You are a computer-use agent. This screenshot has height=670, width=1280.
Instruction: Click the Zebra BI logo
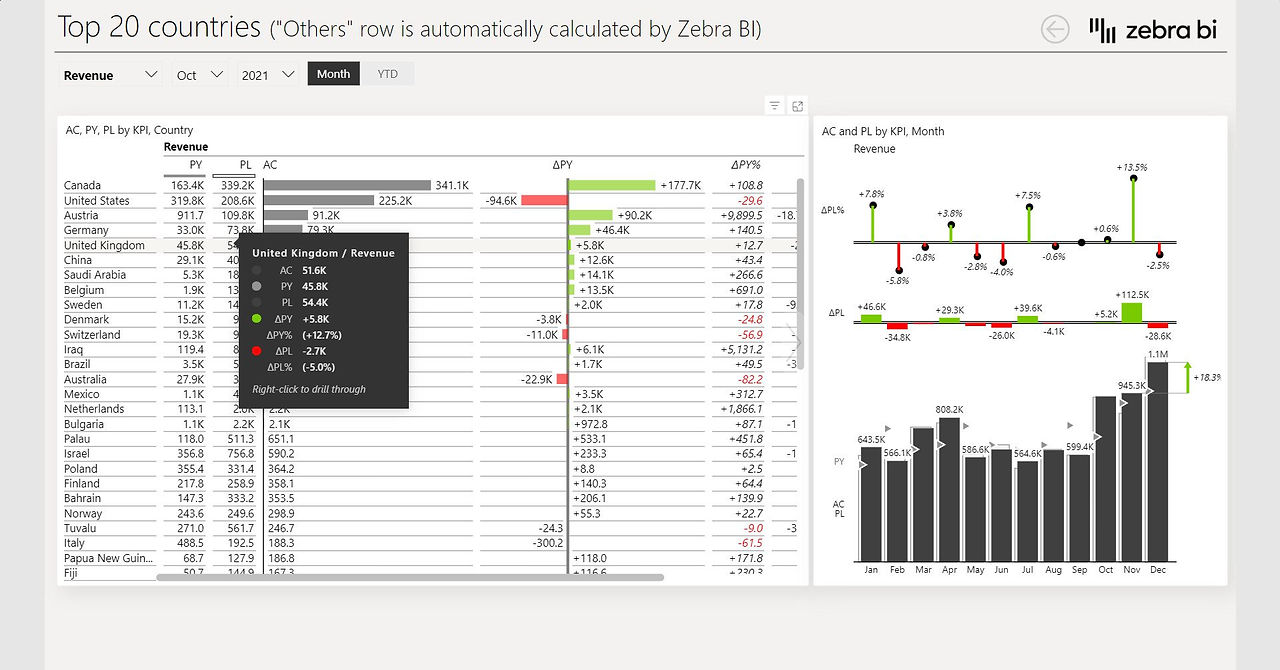[x=1153, y=30]
